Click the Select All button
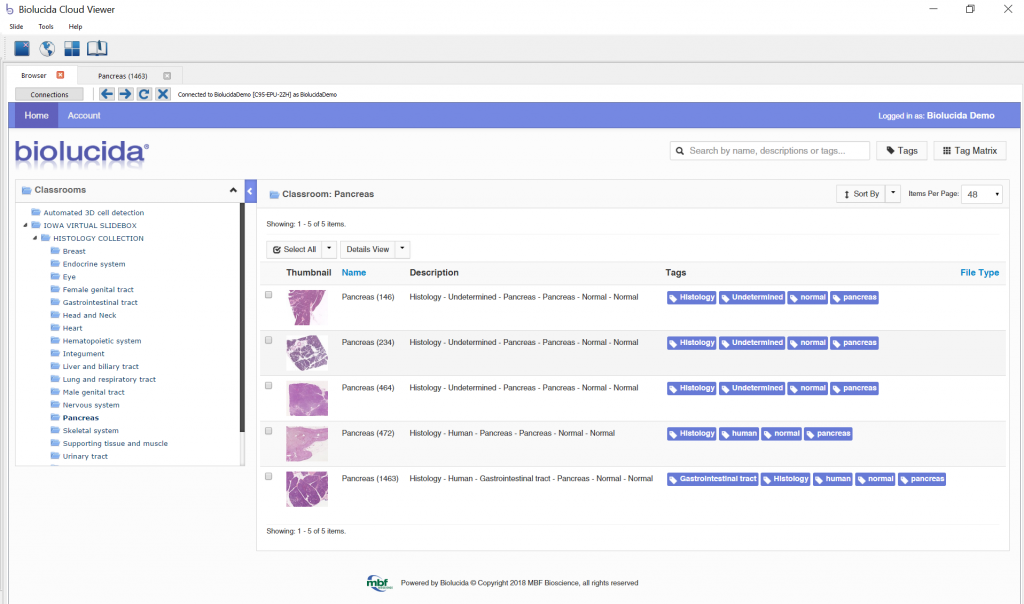 pos(294,249)
